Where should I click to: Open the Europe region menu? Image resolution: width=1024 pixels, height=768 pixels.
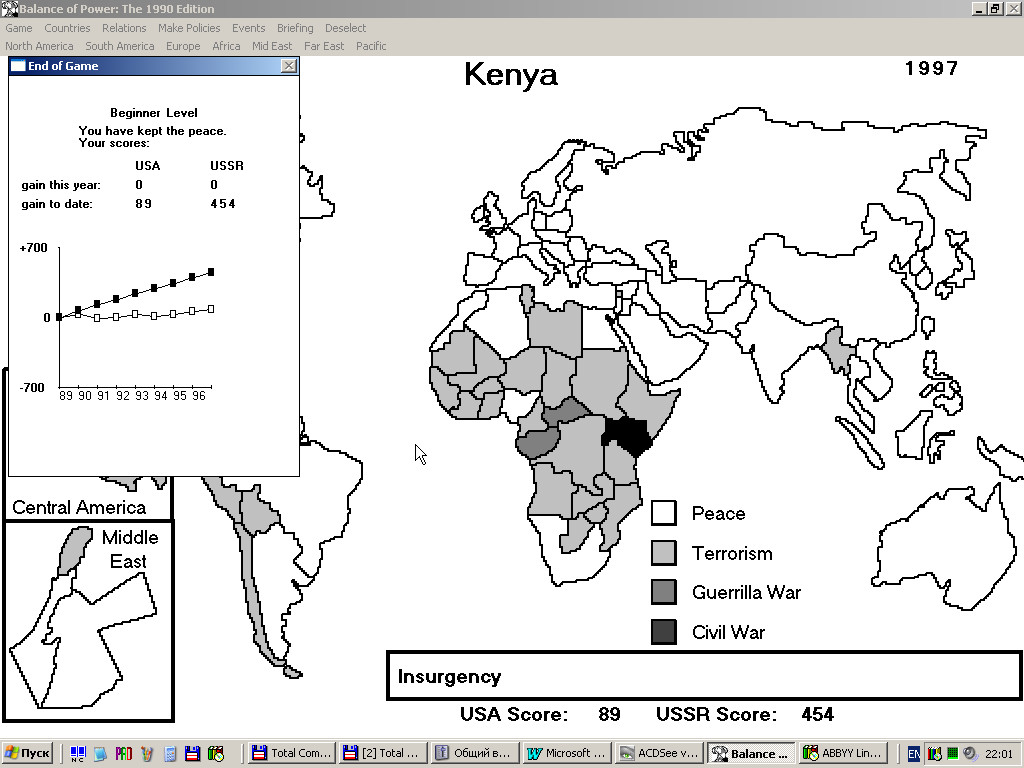[x=183, y=46]
